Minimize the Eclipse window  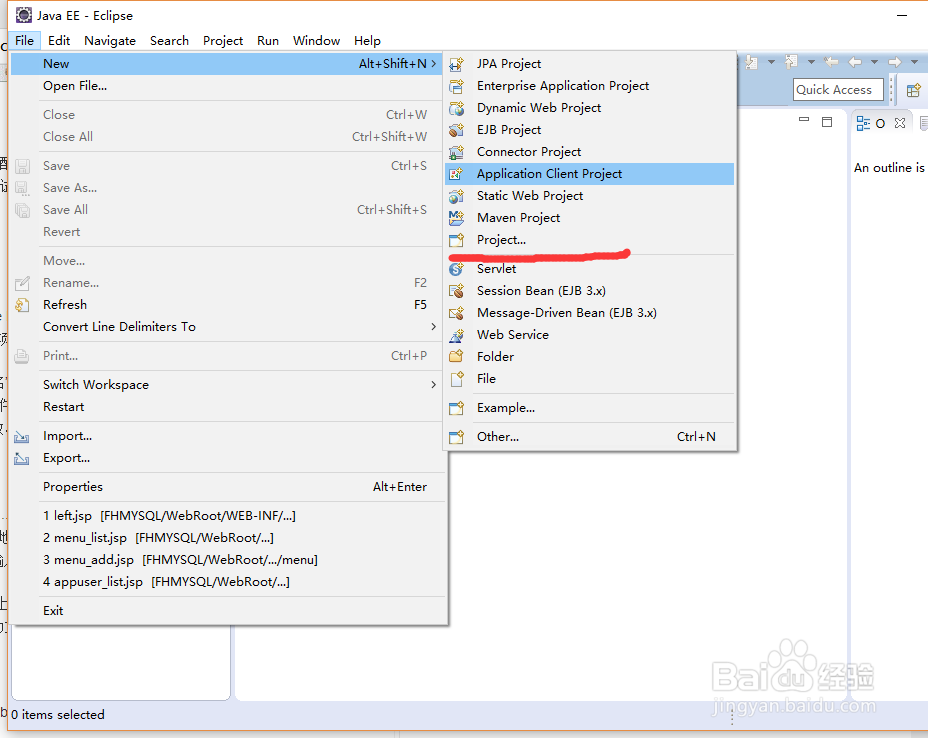(902, 15)
